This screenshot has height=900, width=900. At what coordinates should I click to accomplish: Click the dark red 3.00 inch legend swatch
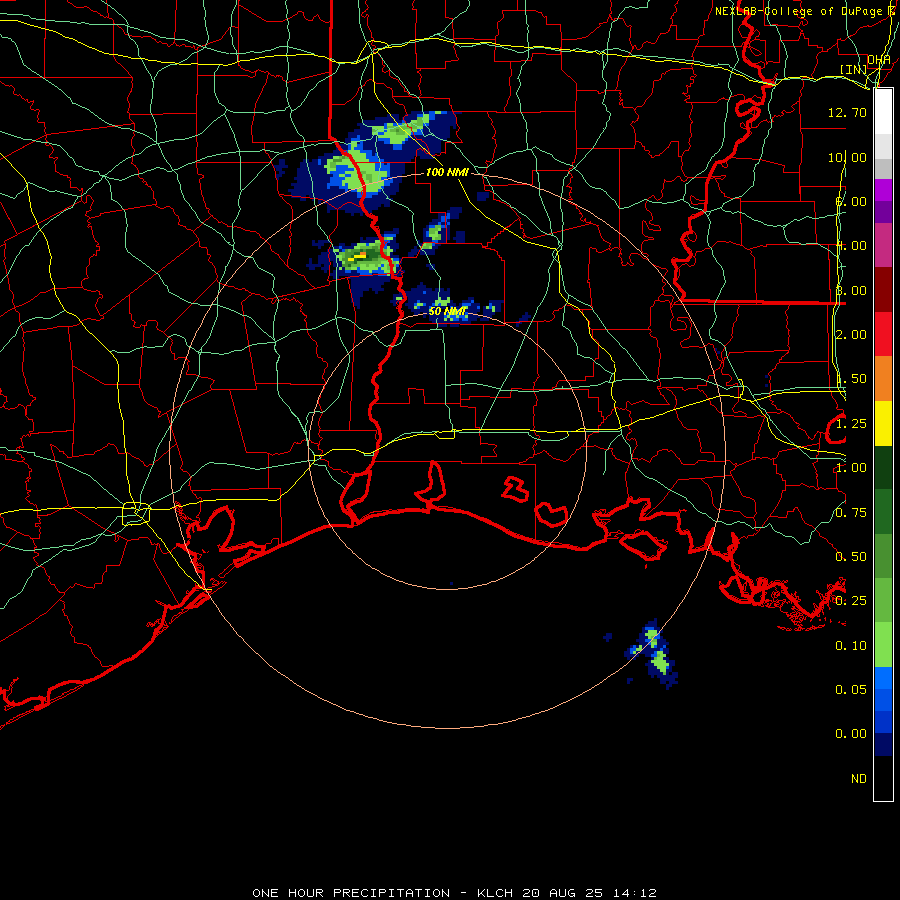coord(883,290)
